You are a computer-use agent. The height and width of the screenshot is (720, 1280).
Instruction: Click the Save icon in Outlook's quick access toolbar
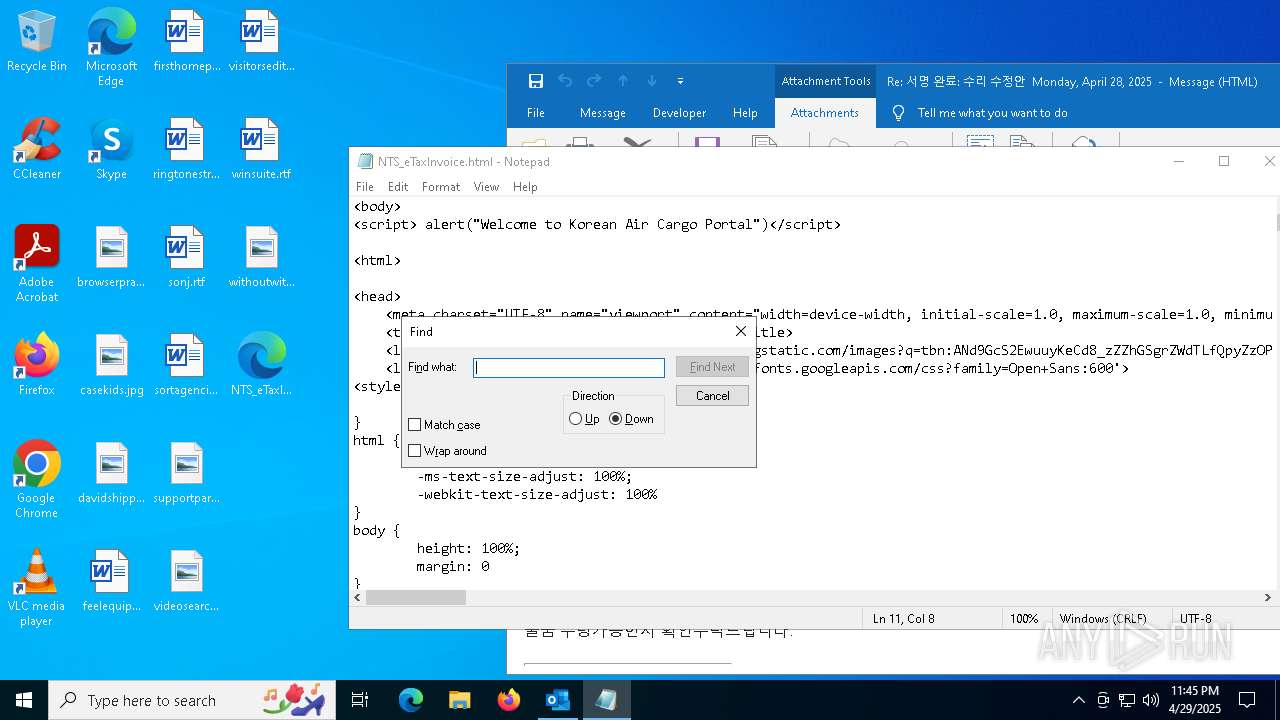point(536,81)
